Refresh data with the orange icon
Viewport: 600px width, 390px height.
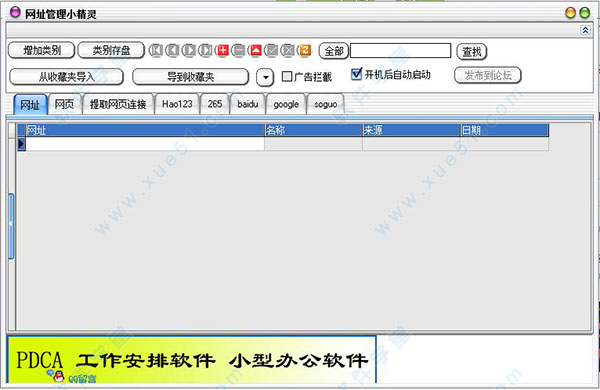pos(305,51)
